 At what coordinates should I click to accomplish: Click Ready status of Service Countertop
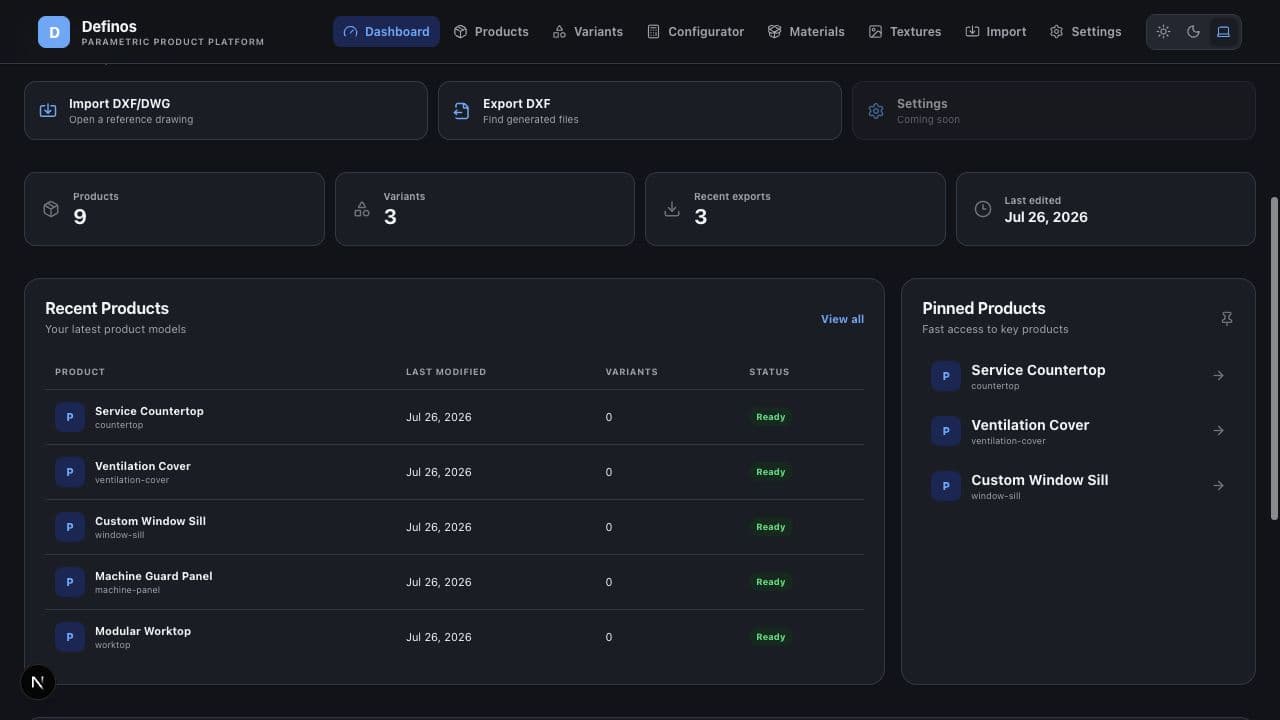770,417
